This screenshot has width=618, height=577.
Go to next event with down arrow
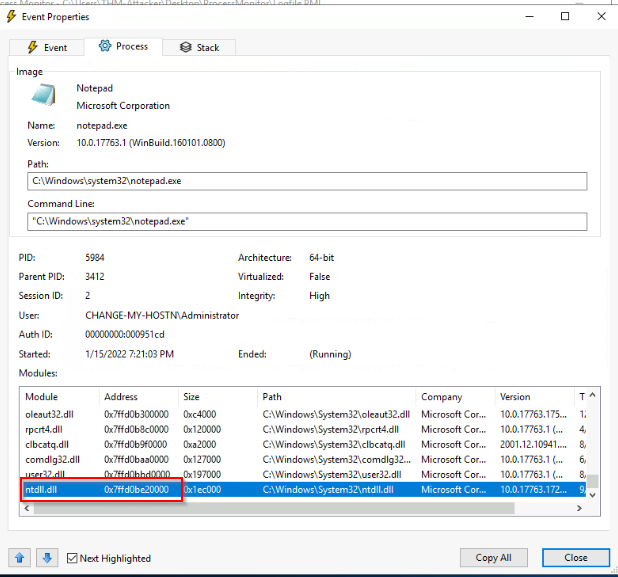coord(47,558)
